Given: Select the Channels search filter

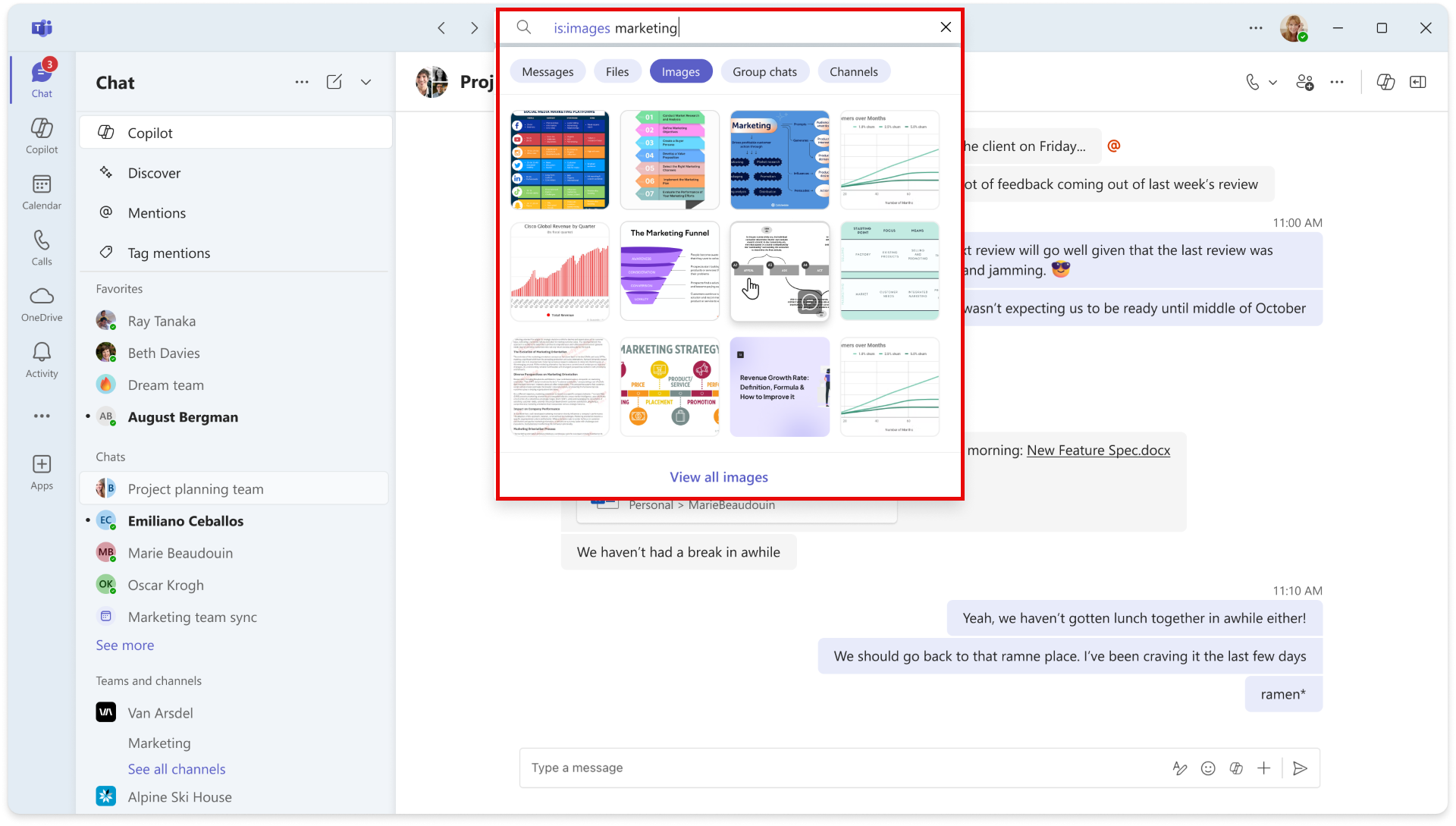Looking at the screenshot, I should point(853,71).
